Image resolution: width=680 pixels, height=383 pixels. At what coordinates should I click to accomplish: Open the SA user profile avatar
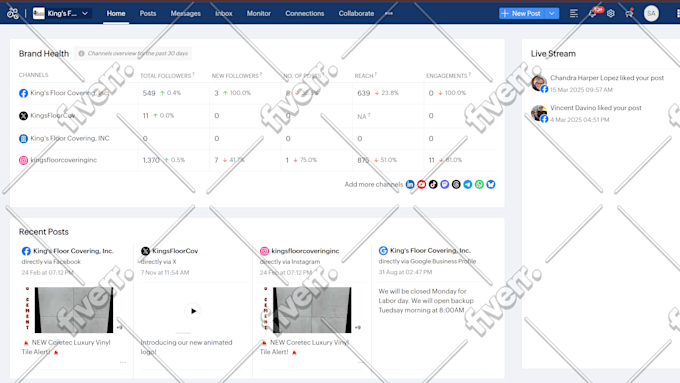coord(651,13)
